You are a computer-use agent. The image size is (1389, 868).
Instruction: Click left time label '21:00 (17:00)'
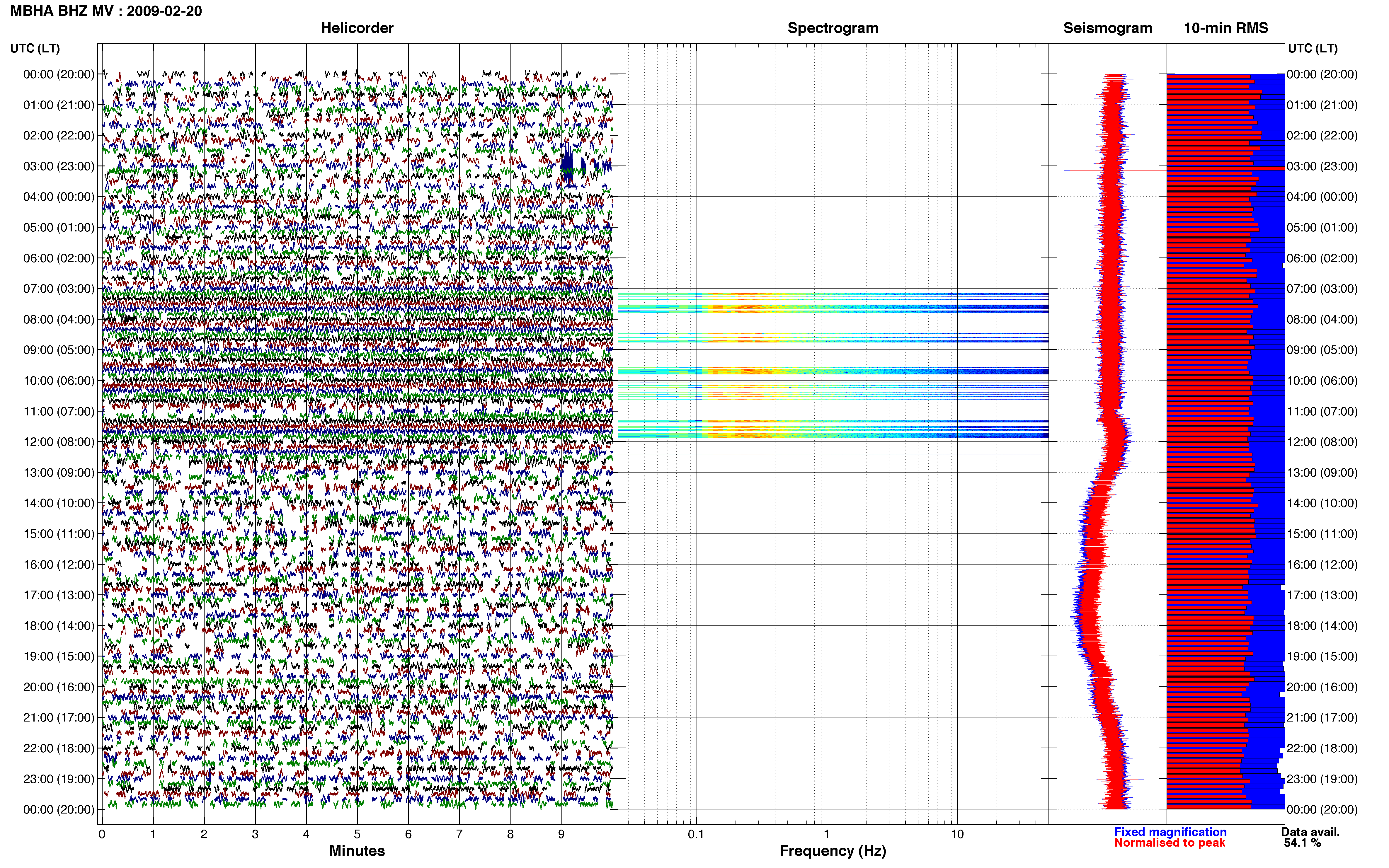click(59, 718)
